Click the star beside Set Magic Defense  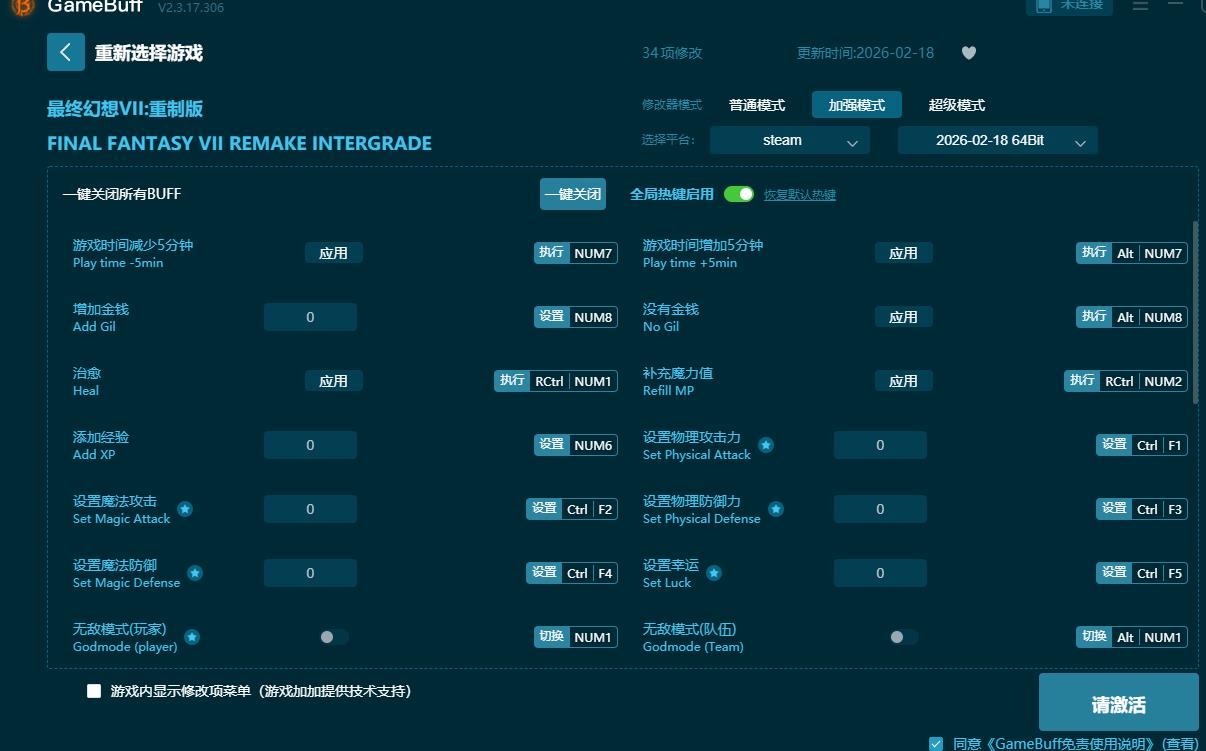pyautogui.click(x=196, y=572)
